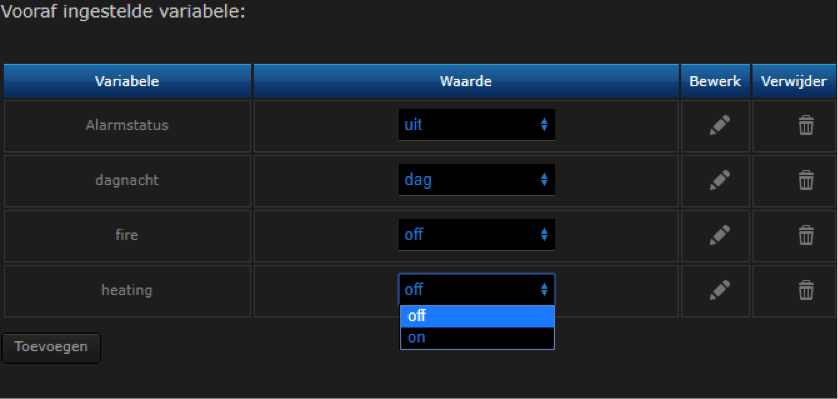Open the Alarmstatus value dropdown showing uit
The image size is (838, 399).
tap(477, 125)
